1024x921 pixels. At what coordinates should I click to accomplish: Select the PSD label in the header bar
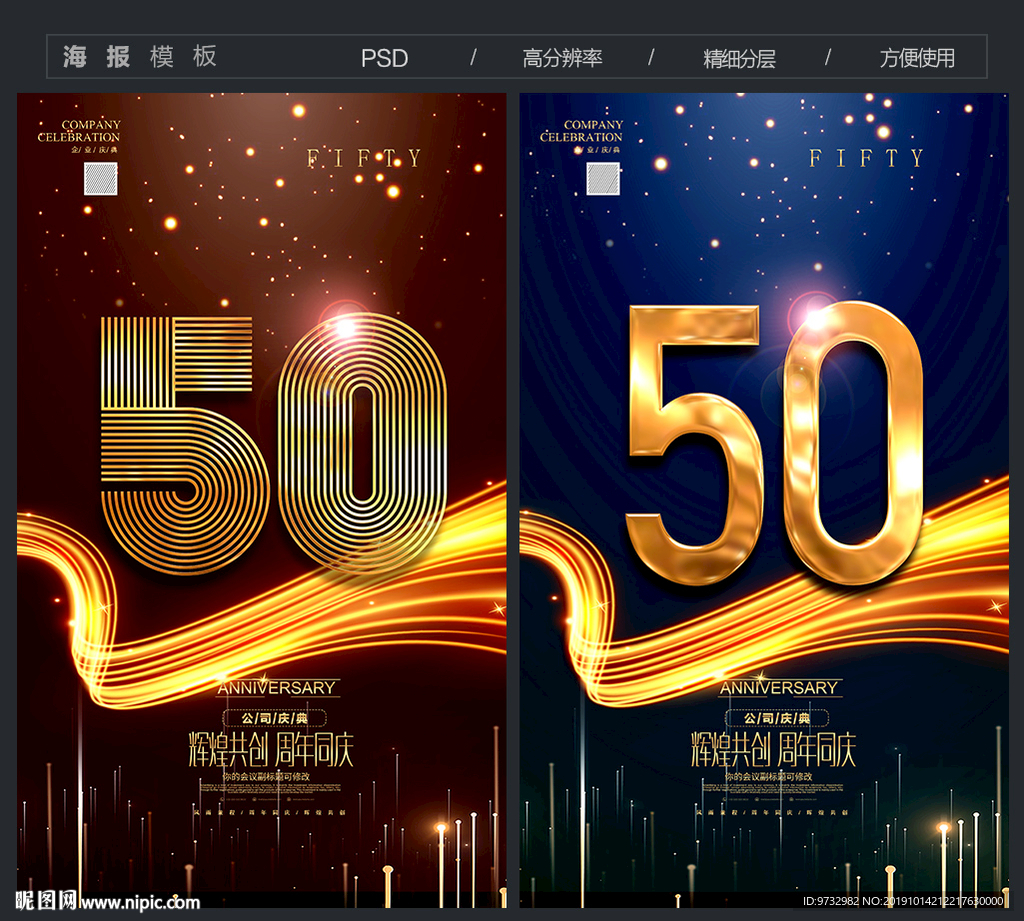[385, 58]
